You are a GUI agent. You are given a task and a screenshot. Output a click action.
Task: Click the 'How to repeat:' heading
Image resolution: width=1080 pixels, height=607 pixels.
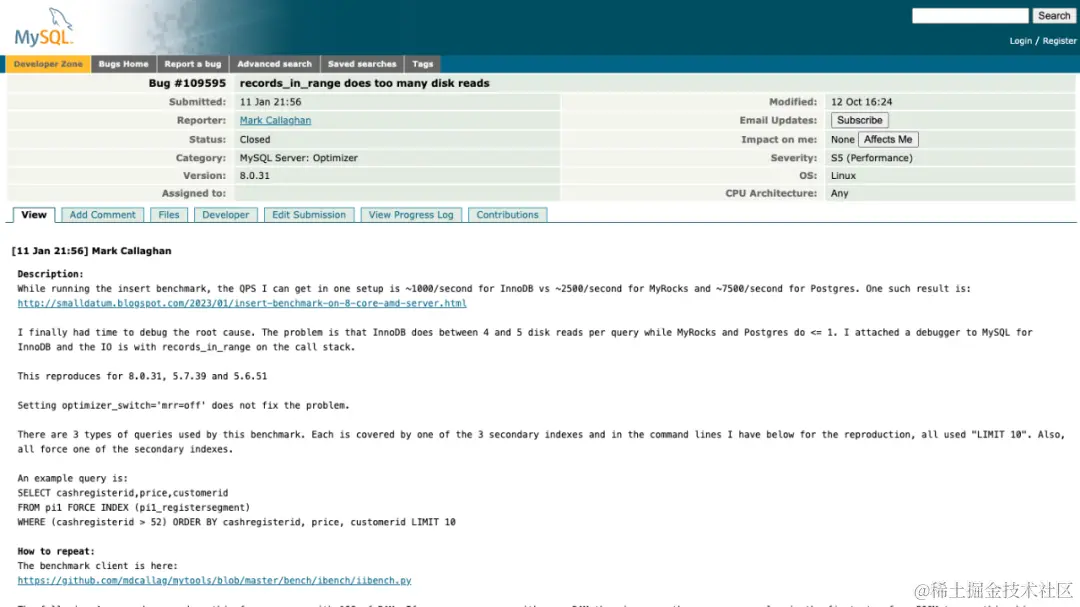coord(56,552)
